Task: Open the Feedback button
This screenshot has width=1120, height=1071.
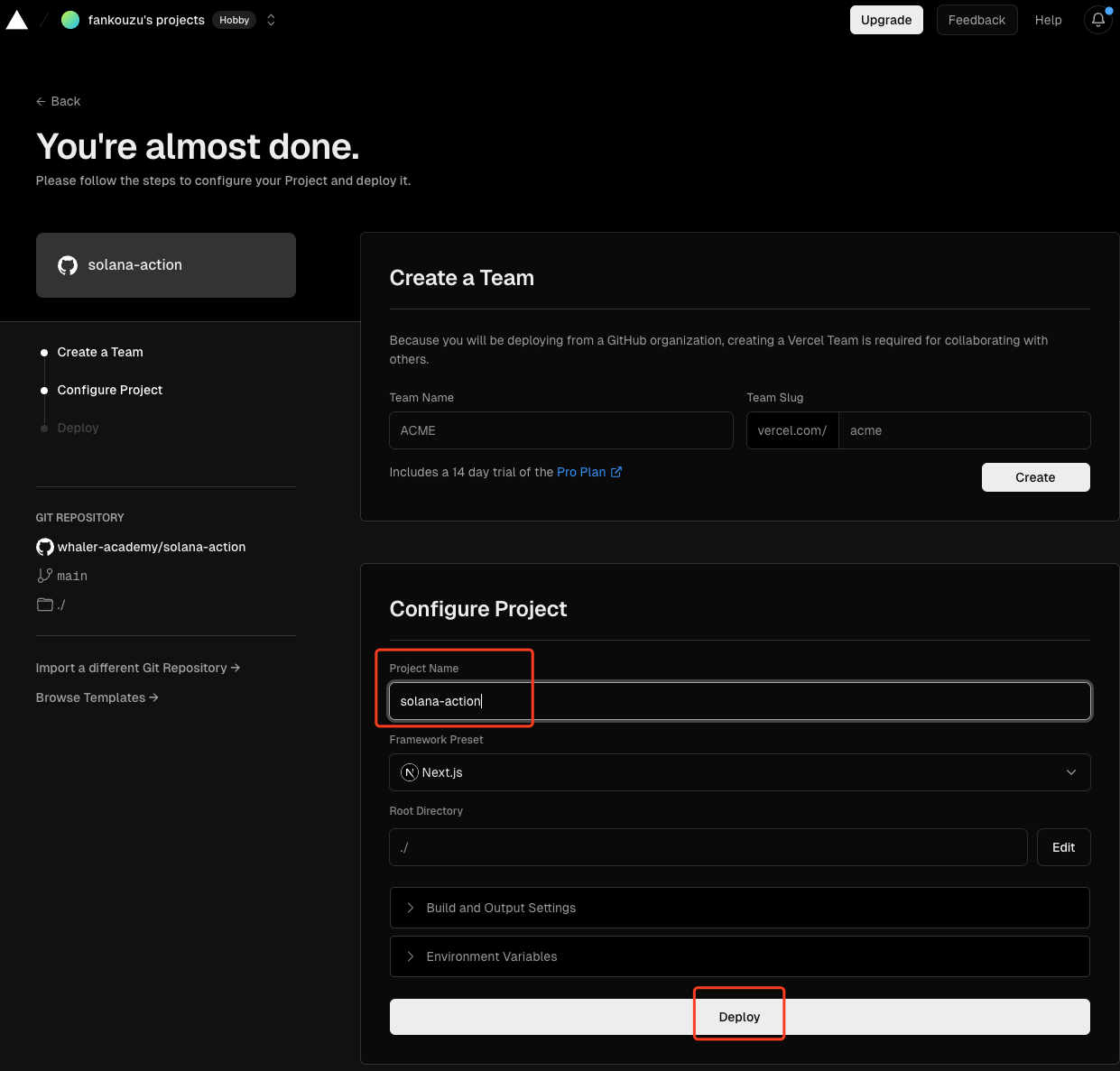Action: click(x=977, y=20)
